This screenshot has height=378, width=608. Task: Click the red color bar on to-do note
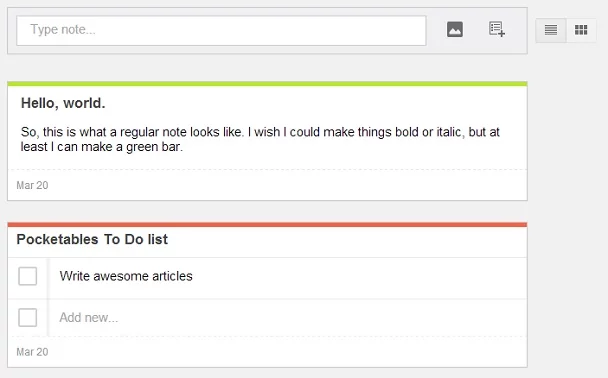tap(267, 224)
